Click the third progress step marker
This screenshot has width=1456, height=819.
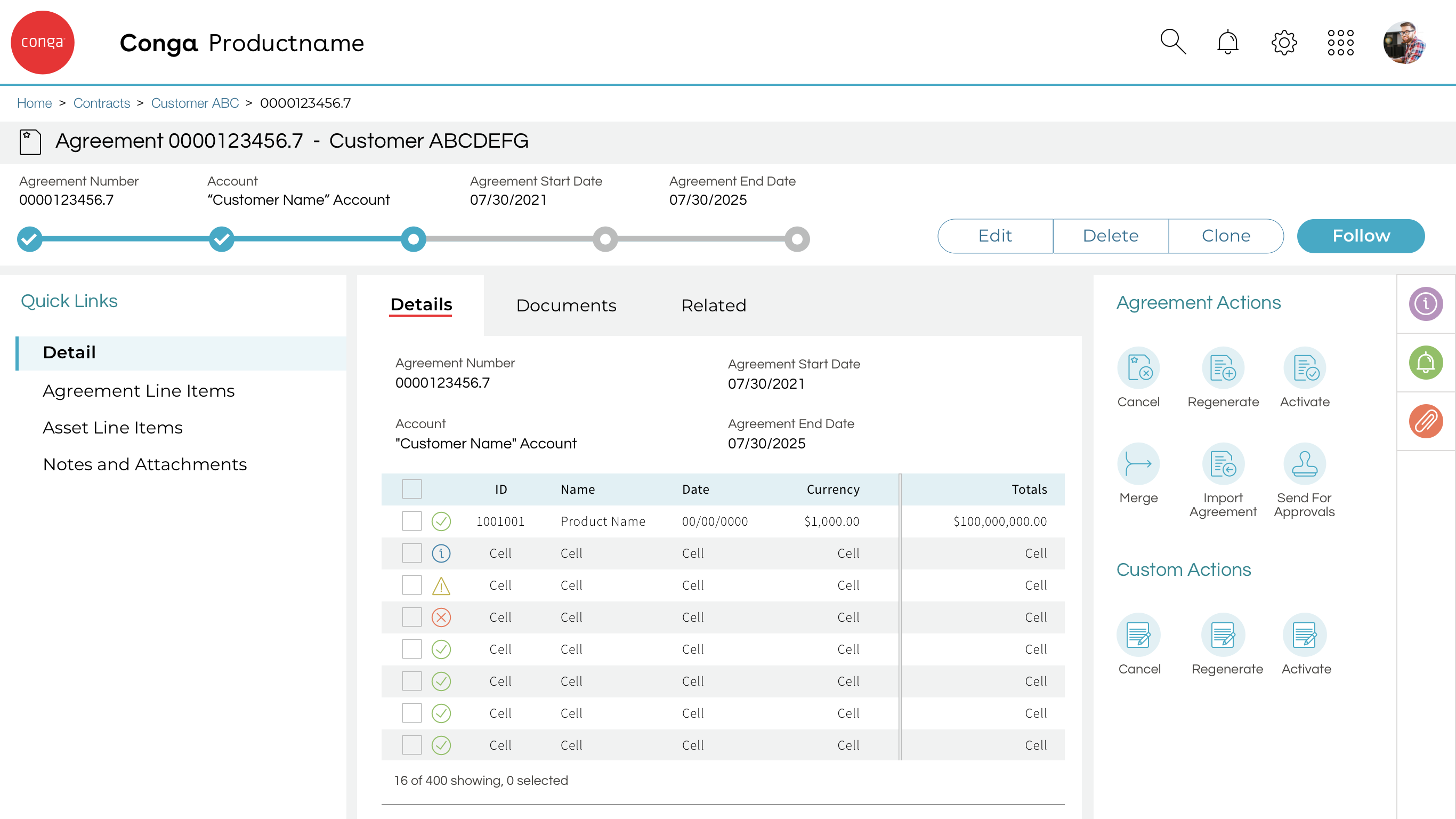click(x=413, y=239)
